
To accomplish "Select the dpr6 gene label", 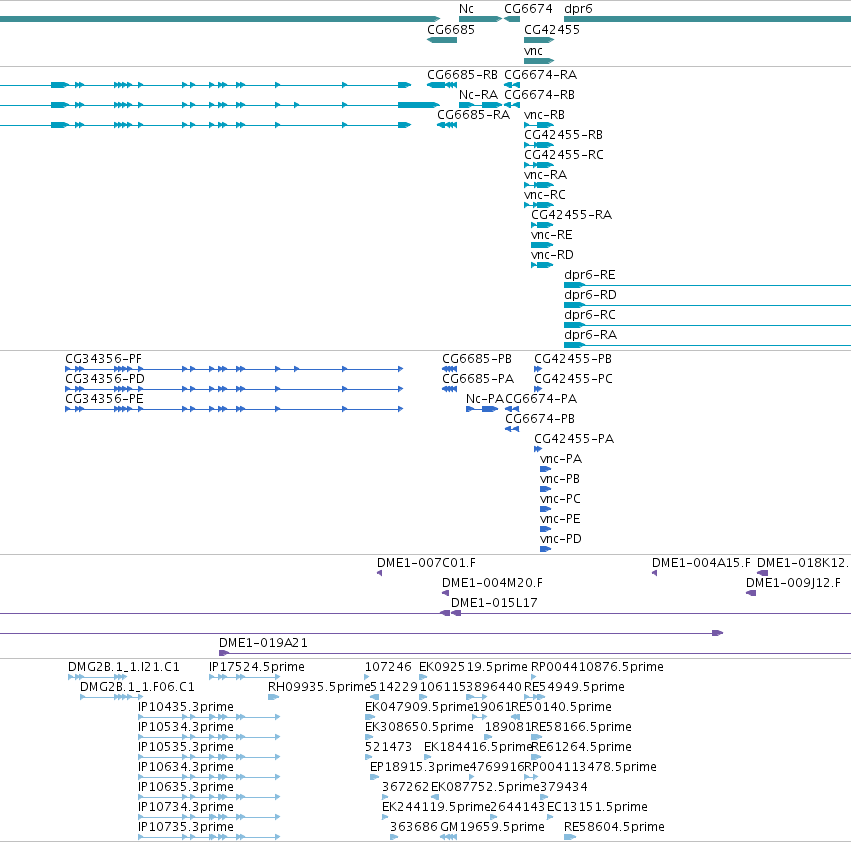I will point(578,9).
